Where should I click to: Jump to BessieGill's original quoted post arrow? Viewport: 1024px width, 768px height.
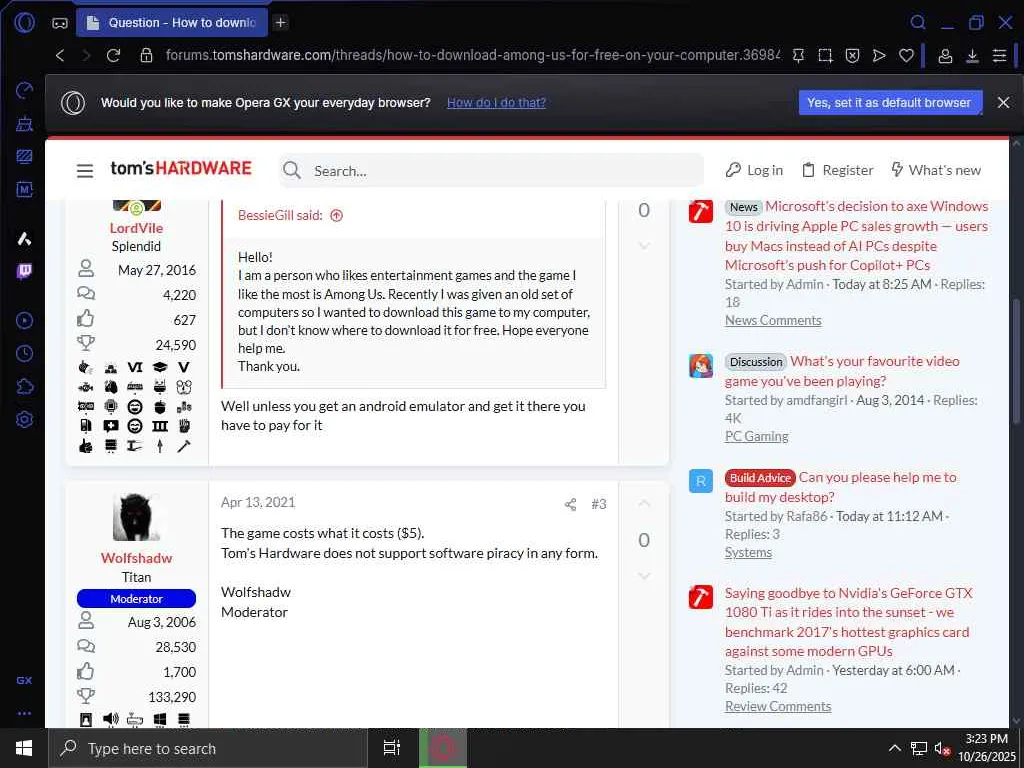coord(336,216)
